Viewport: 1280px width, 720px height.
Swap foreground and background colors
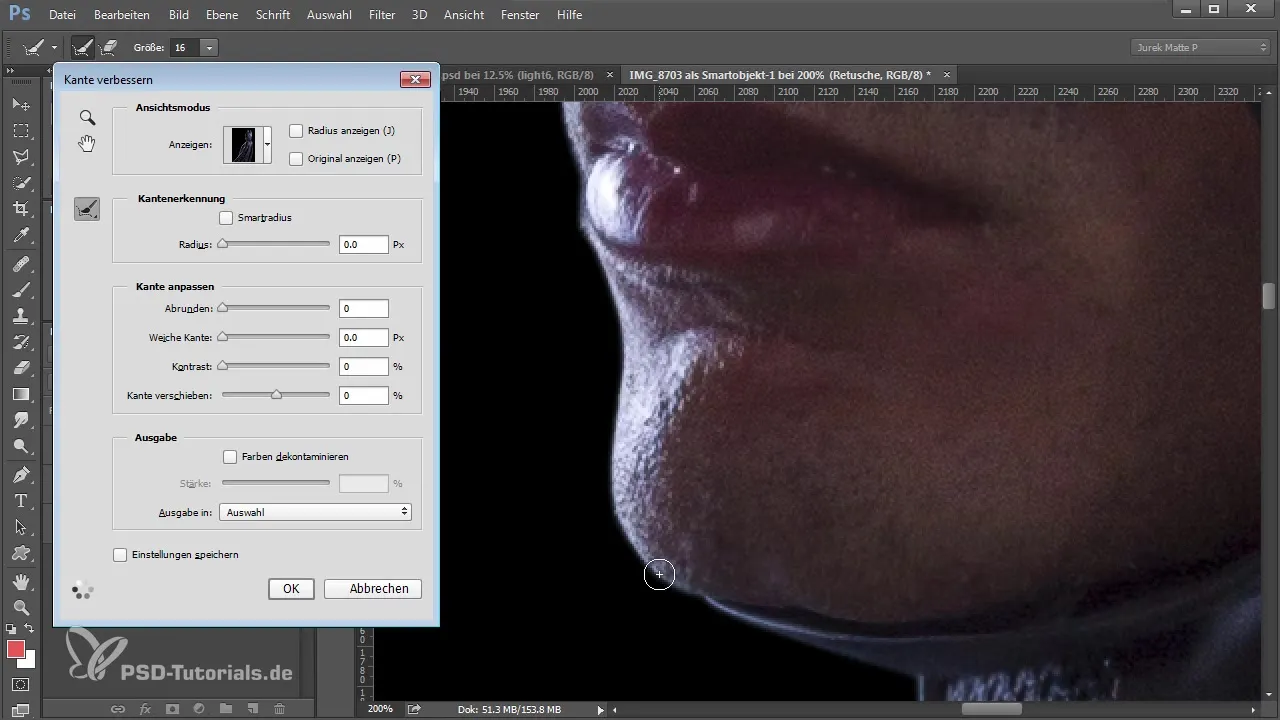click(x=30, y=628)
